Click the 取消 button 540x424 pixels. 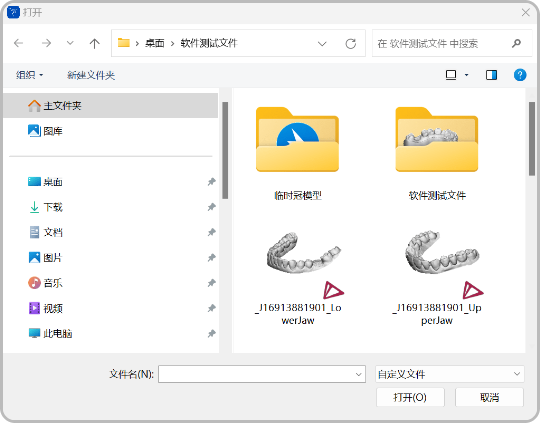(x=489, y=397)
